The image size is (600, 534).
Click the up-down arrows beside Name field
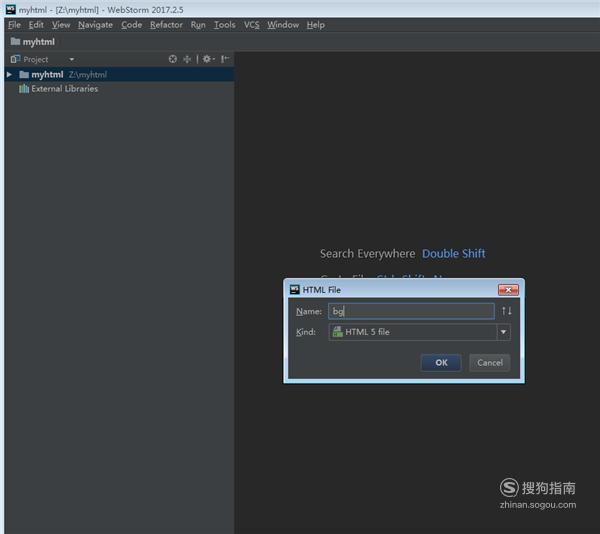pyautogui.click(x=507, y=311)
